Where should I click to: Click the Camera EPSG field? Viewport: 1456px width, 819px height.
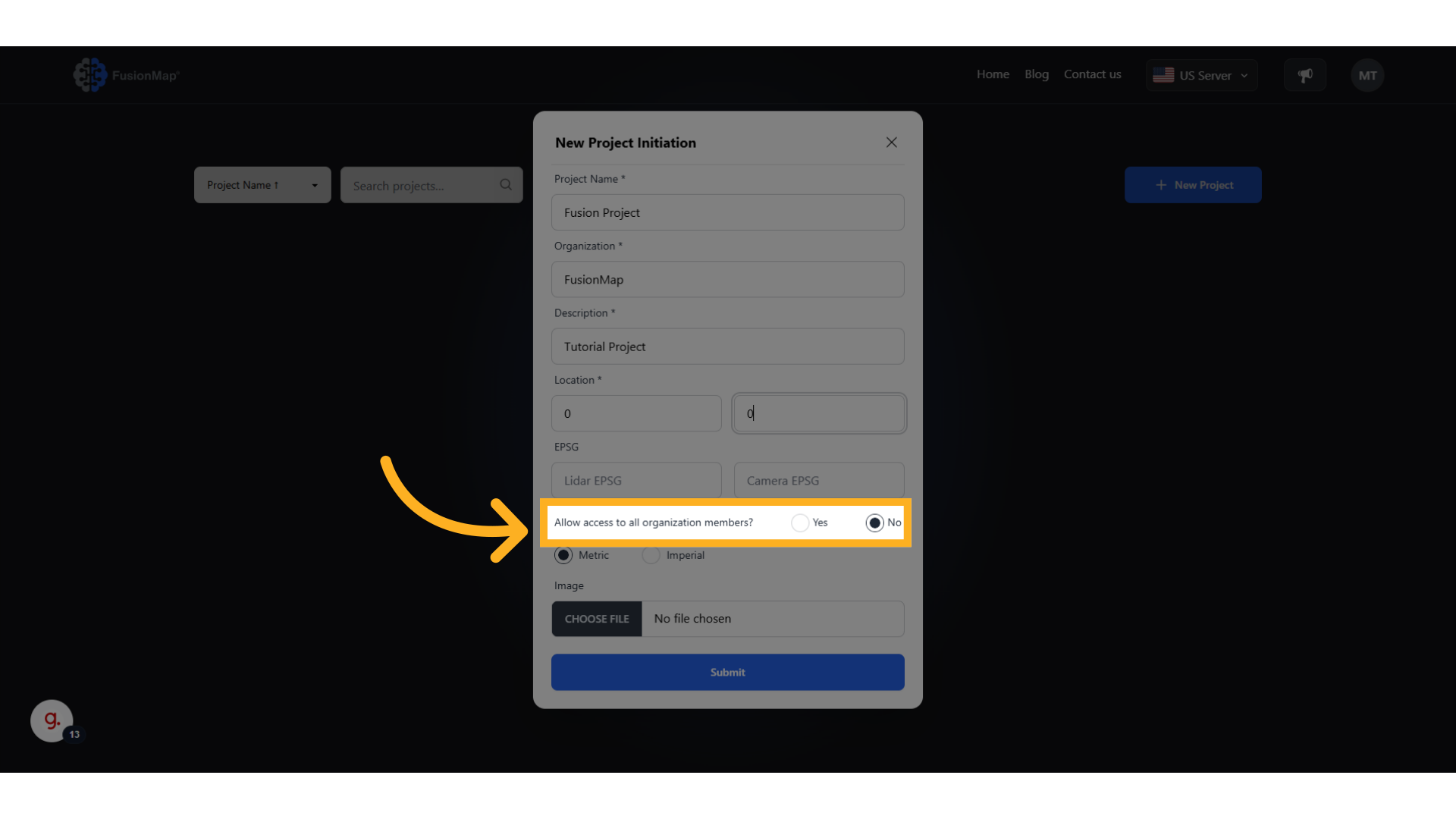point(819,481)
